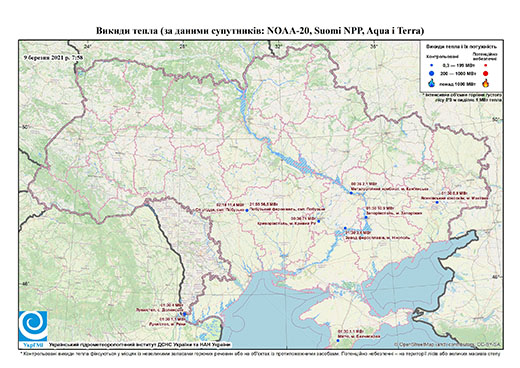Click the UkrGMI spiral logo
520x368 pixels.
point(33,325)
